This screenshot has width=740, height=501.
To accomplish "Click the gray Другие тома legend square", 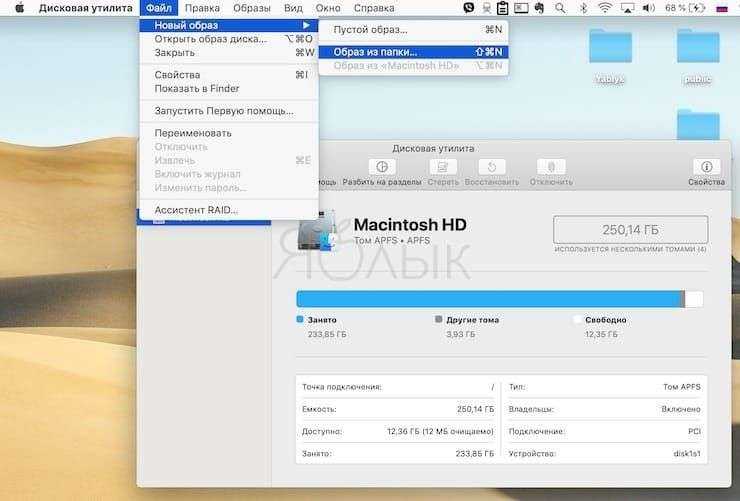I will point(438,319).
